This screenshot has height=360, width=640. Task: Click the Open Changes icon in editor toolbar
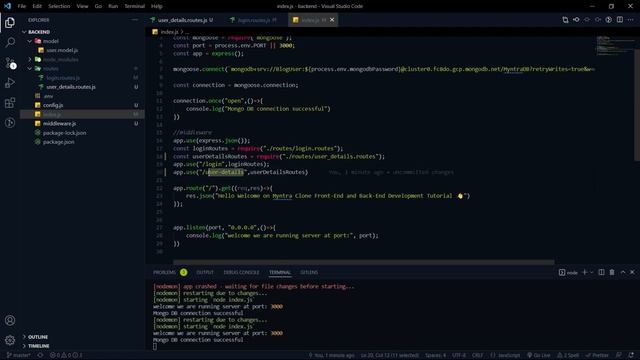565,20
